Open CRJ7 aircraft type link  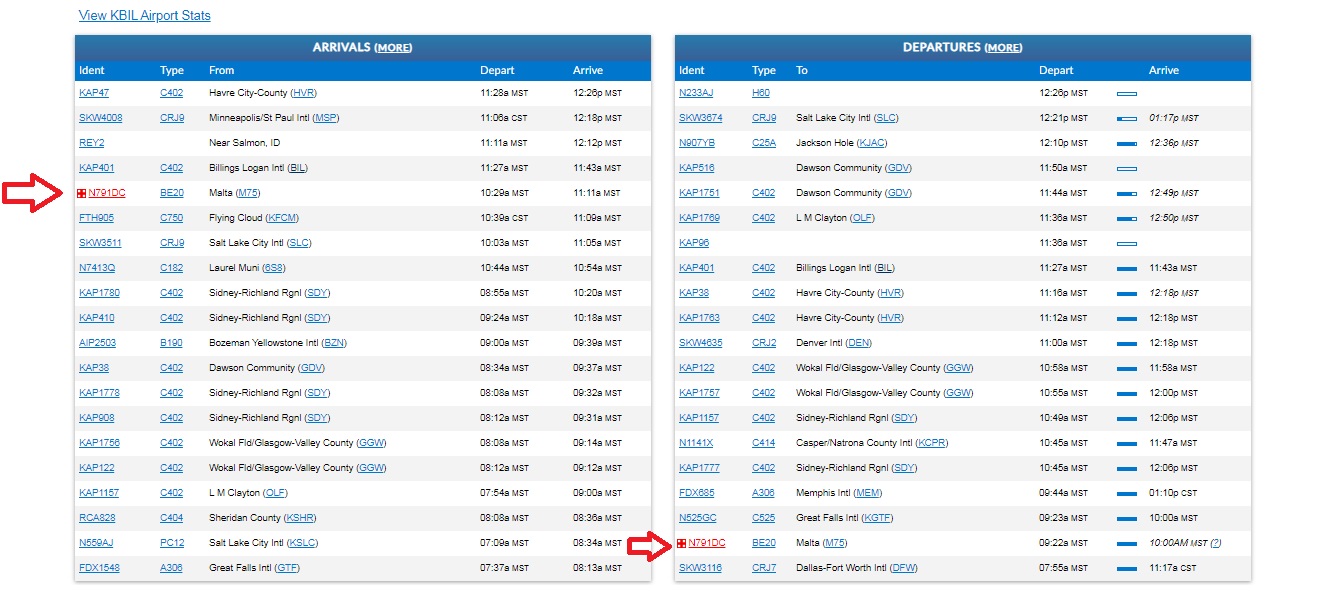[x=764, y=568]
